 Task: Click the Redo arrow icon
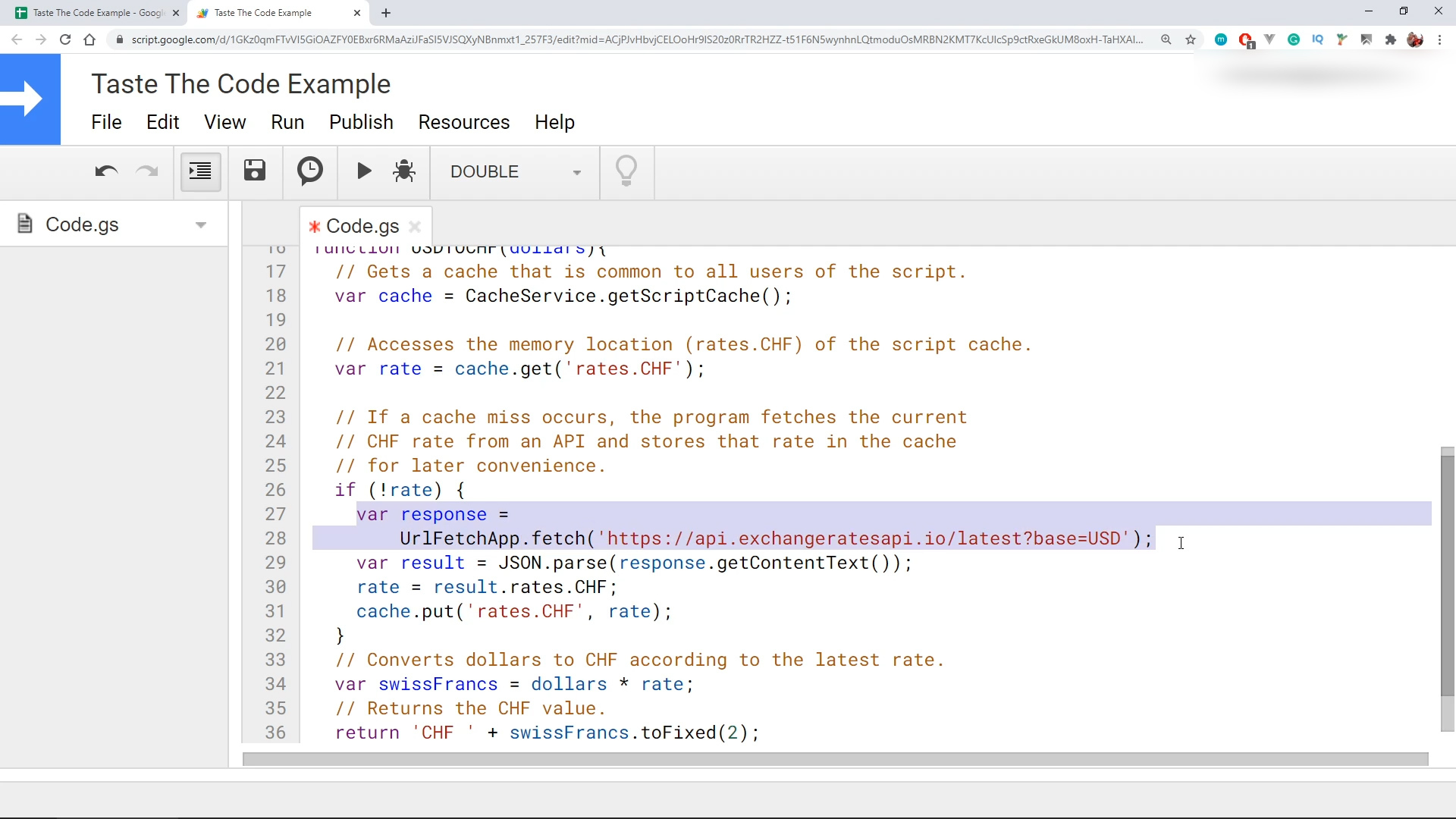click(146, 171)
